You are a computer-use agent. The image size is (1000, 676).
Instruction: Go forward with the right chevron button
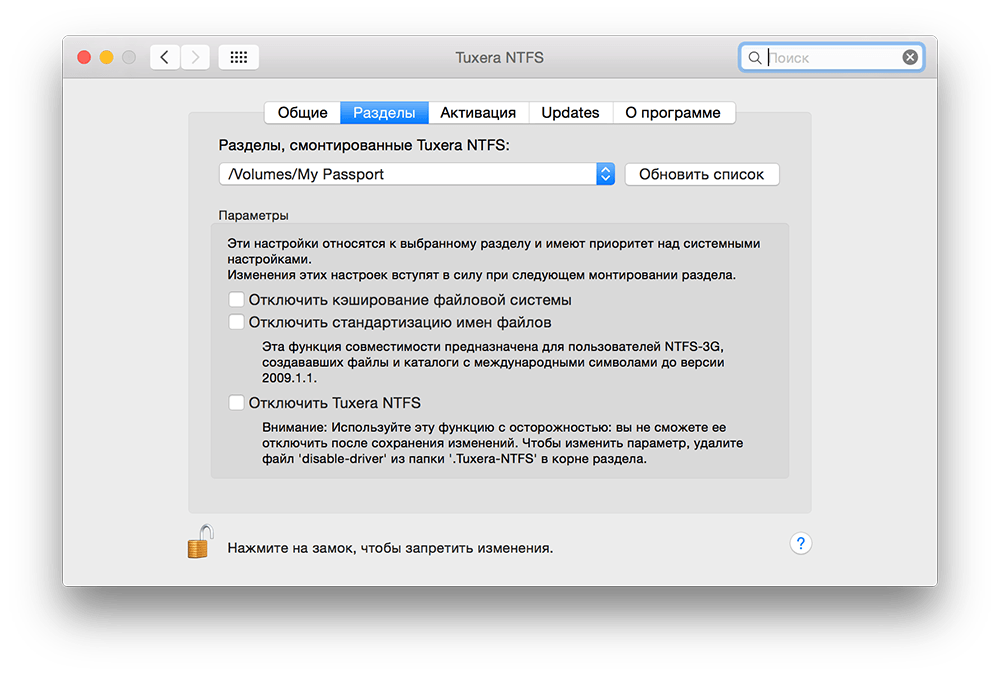pos(195,57)
